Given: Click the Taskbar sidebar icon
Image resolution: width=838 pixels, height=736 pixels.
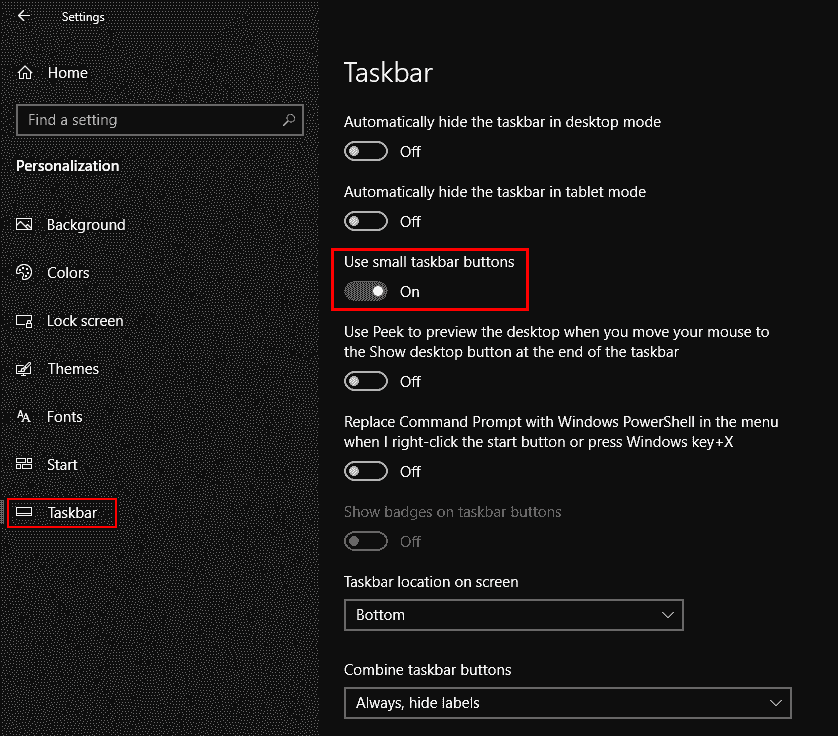Looking at the screenshot, I should click(24, 512).
